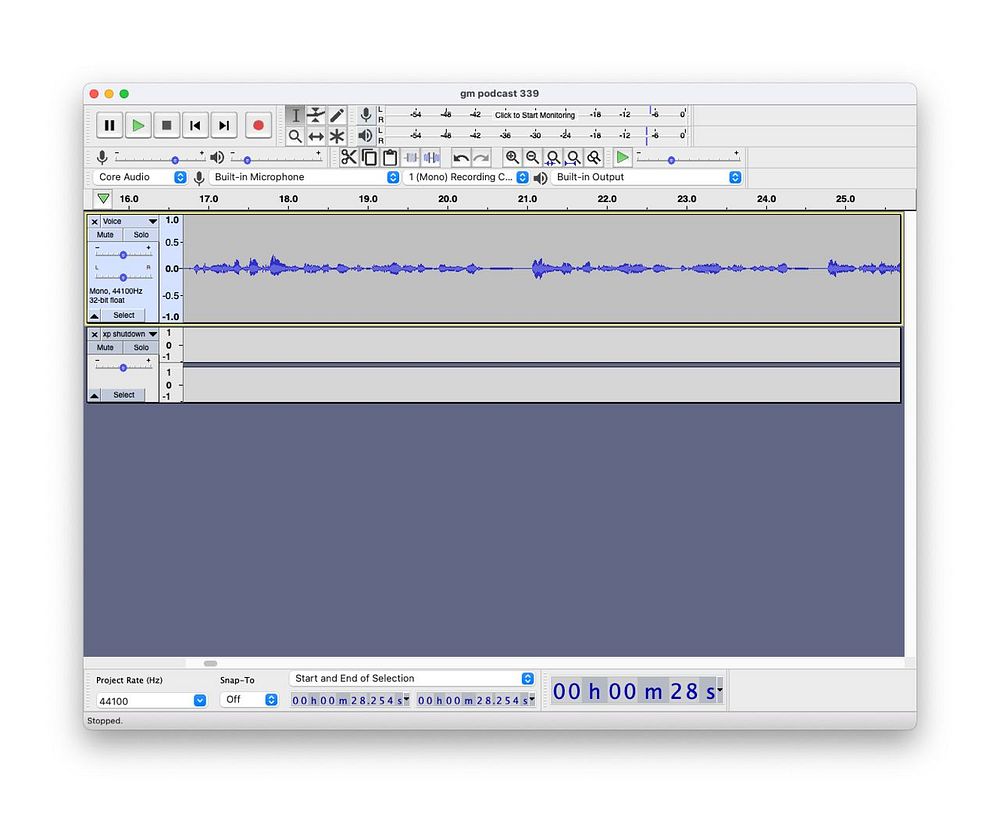Select the Draw pencil tool
This screenshot has width=1000, height=813.
point(337,115)
